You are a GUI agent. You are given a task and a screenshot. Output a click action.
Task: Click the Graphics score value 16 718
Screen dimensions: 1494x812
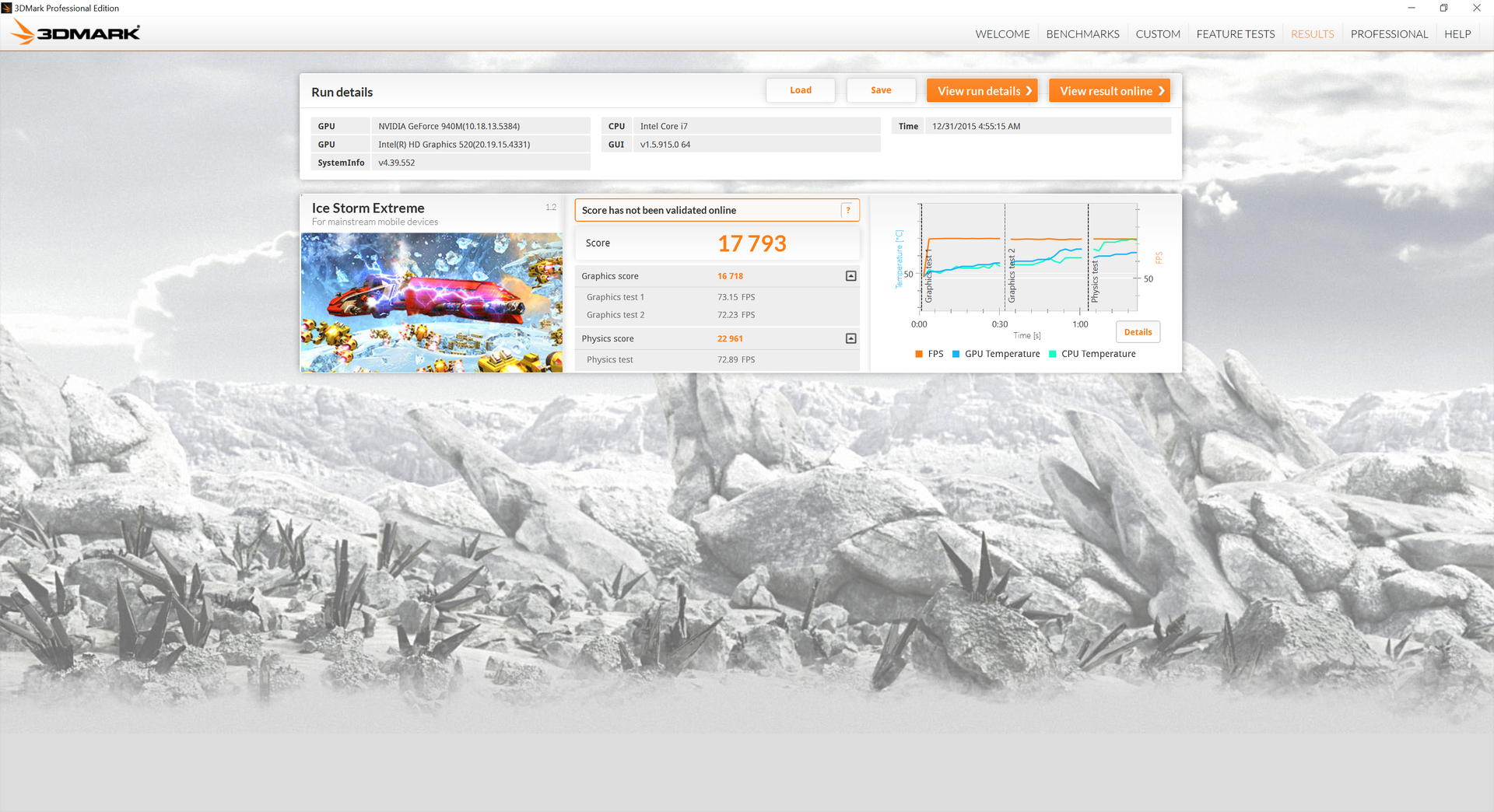point(730,276)
